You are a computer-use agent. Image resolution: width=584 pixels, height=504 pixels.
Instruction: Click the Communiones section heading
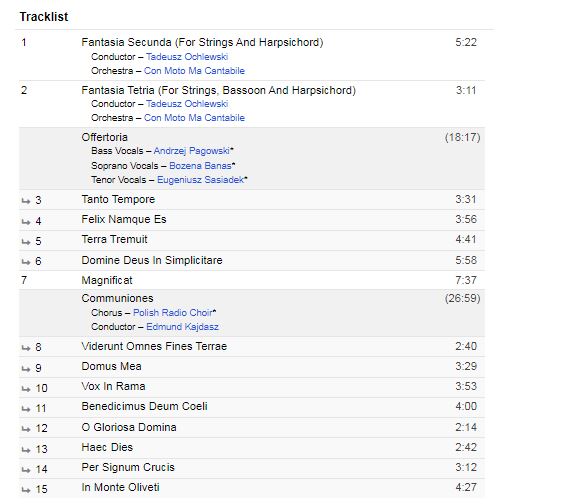click(117, 298)
